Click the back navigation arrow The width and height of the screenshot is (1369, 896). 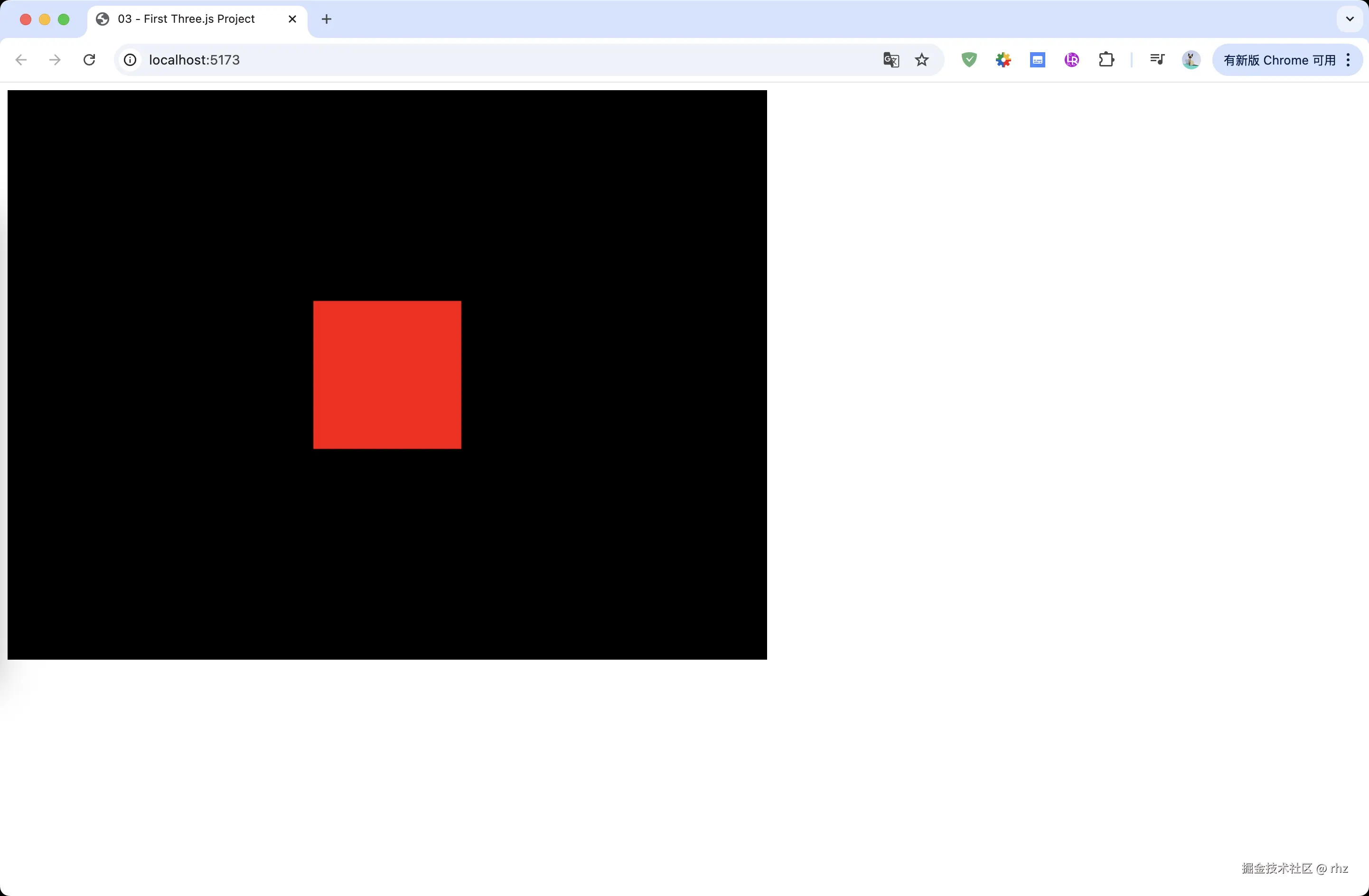click(x=21, y=60)
